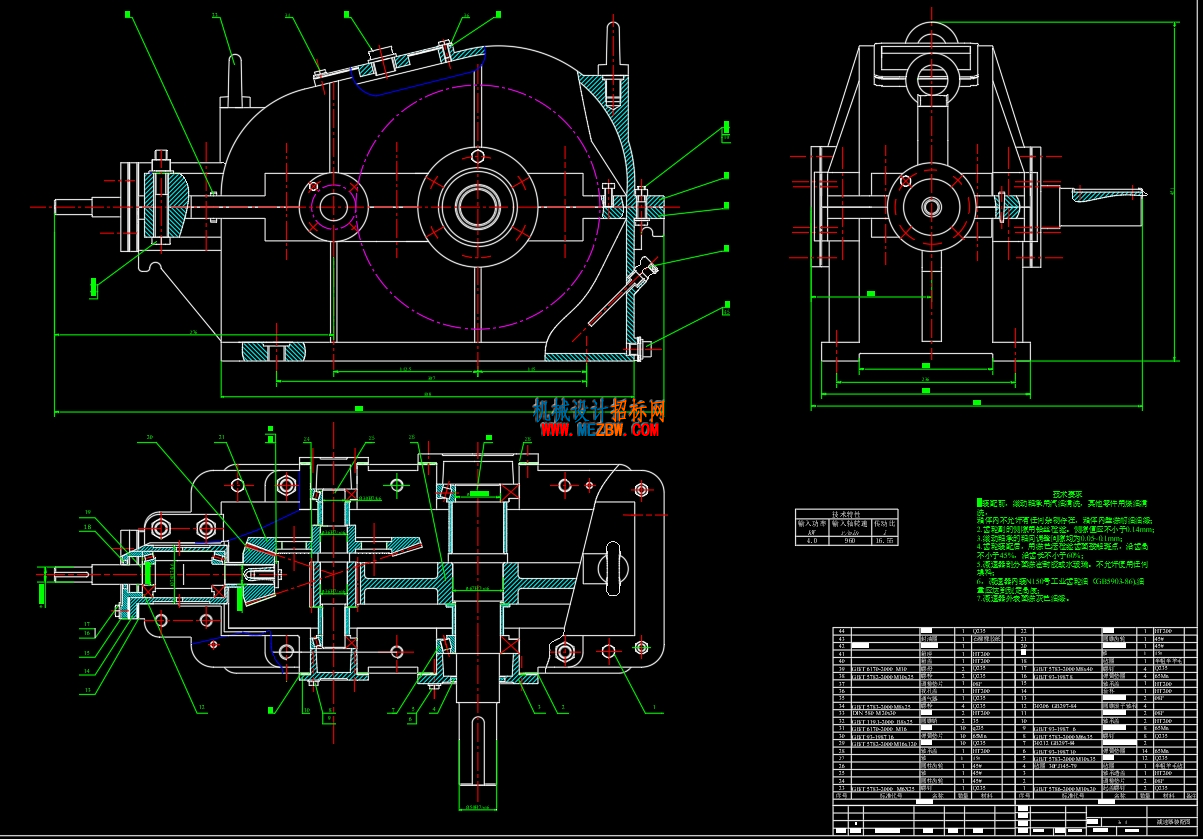Click the 16.55 transmission ratio cell

click(x=885, y=540)
